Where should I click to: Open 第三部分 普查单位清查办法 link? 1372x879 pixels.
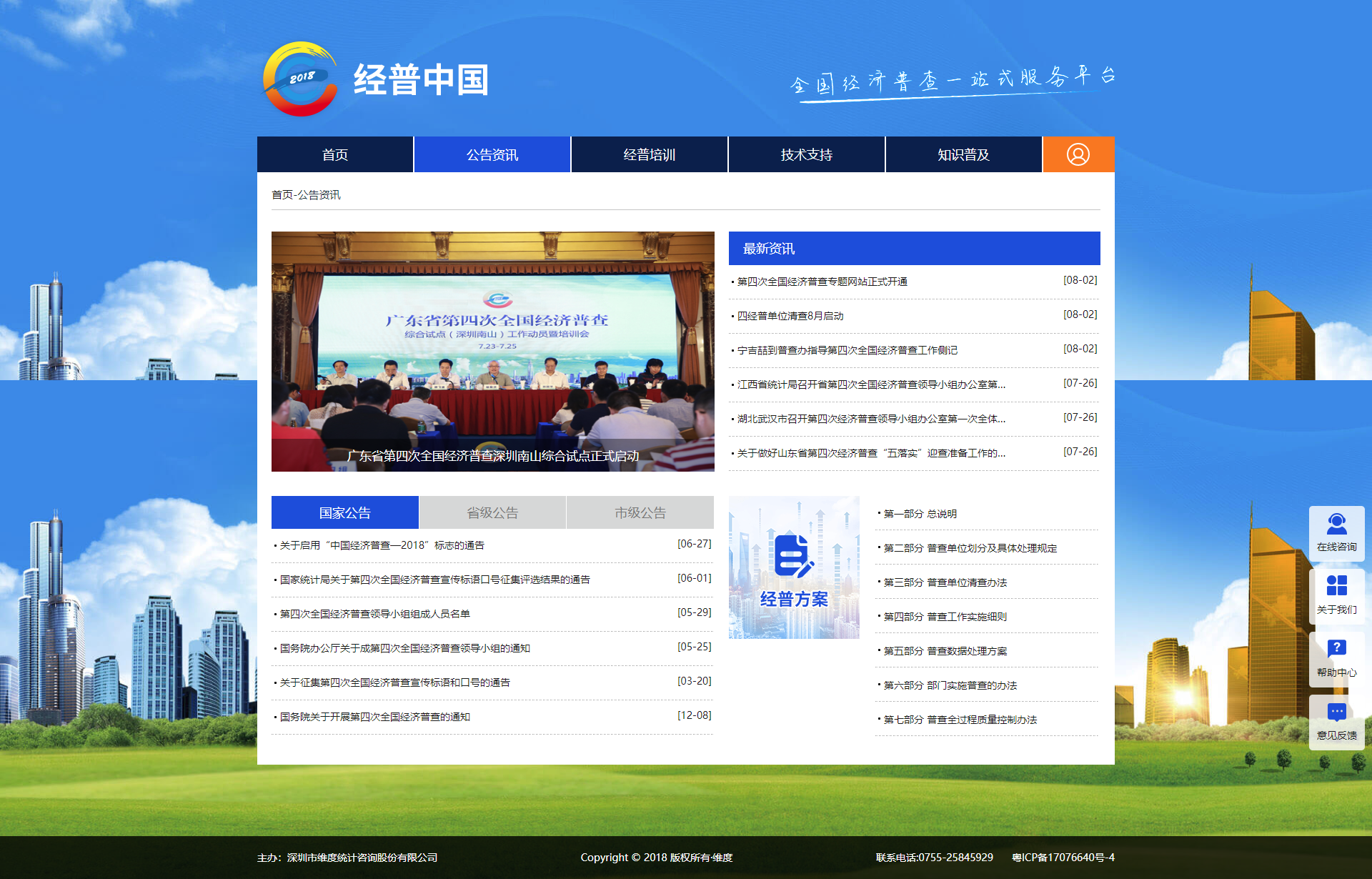click(x=945, y=582)
